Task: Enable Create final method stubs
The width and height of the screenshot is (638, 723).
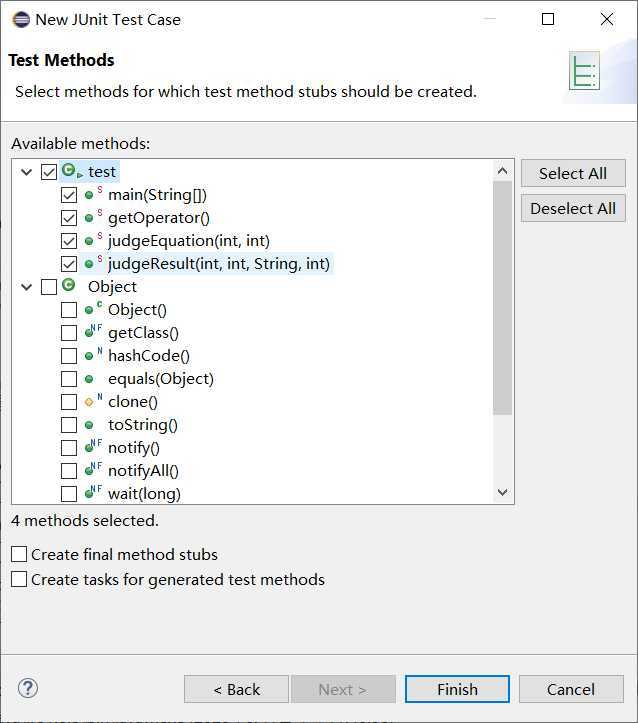Action: pyautogui.click(x=19, y=554)
